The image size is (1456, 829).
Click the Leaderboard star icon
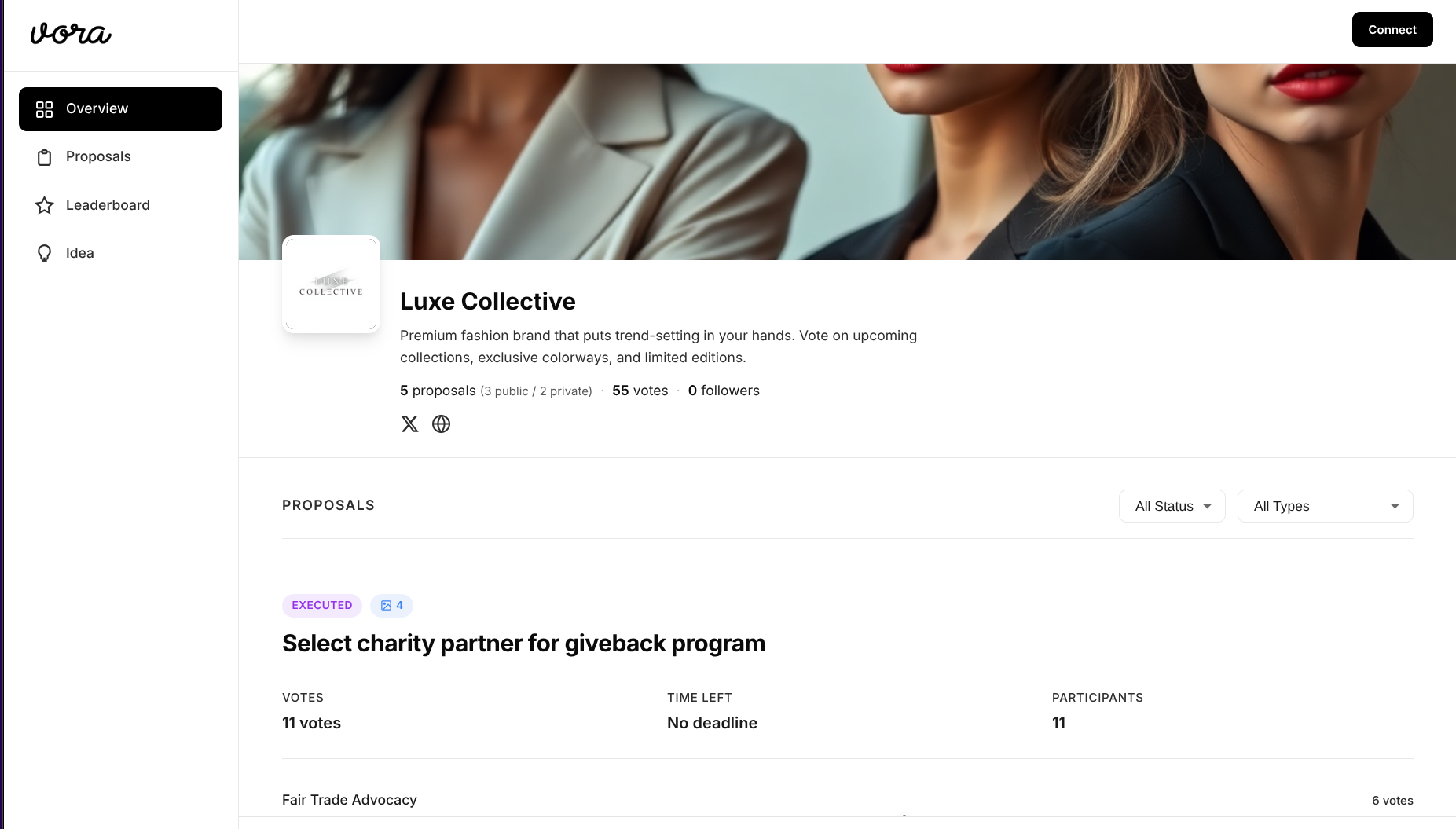(x=45, y=206)
